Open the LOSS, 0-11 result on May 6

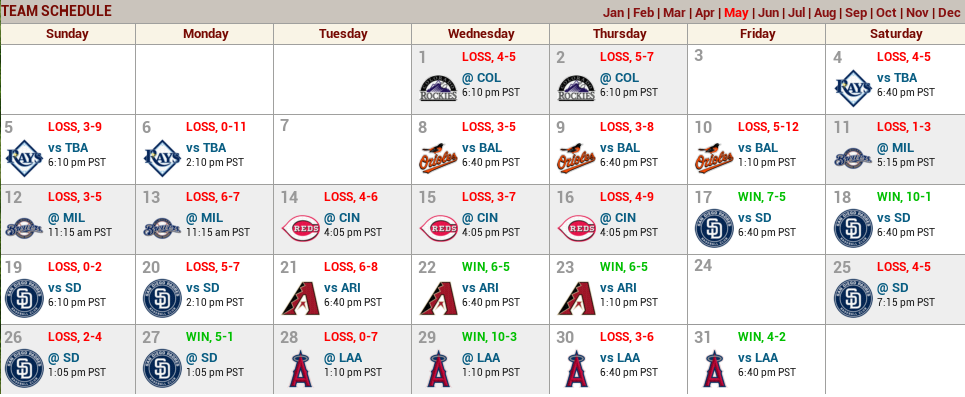[216, 127]
